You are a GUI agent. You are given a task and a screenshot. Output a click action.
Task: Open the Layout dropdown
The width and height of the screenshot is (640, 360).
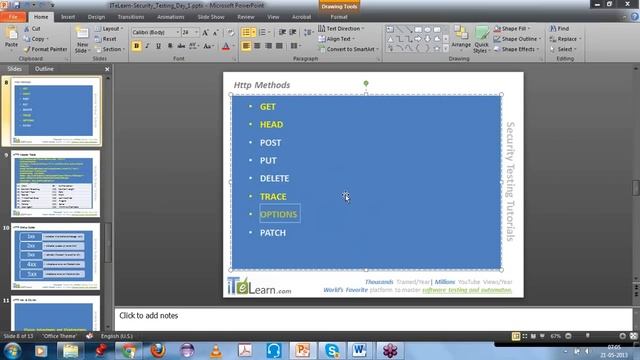click(x=109, y=29)
